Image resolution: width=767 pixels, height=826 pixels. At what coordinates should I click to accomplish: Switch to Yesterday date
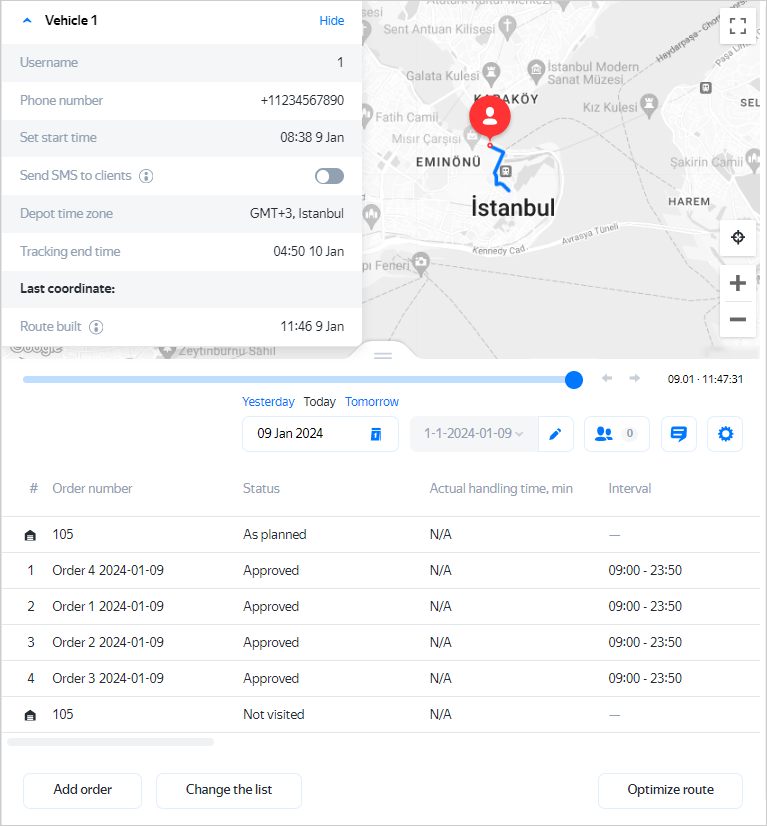pos(268,402)
